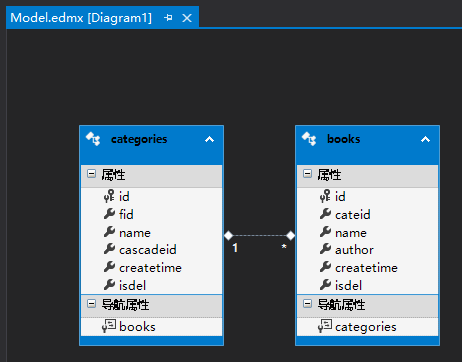
Task: Click wrench icon beside cateid
Action: click(325, 214)
